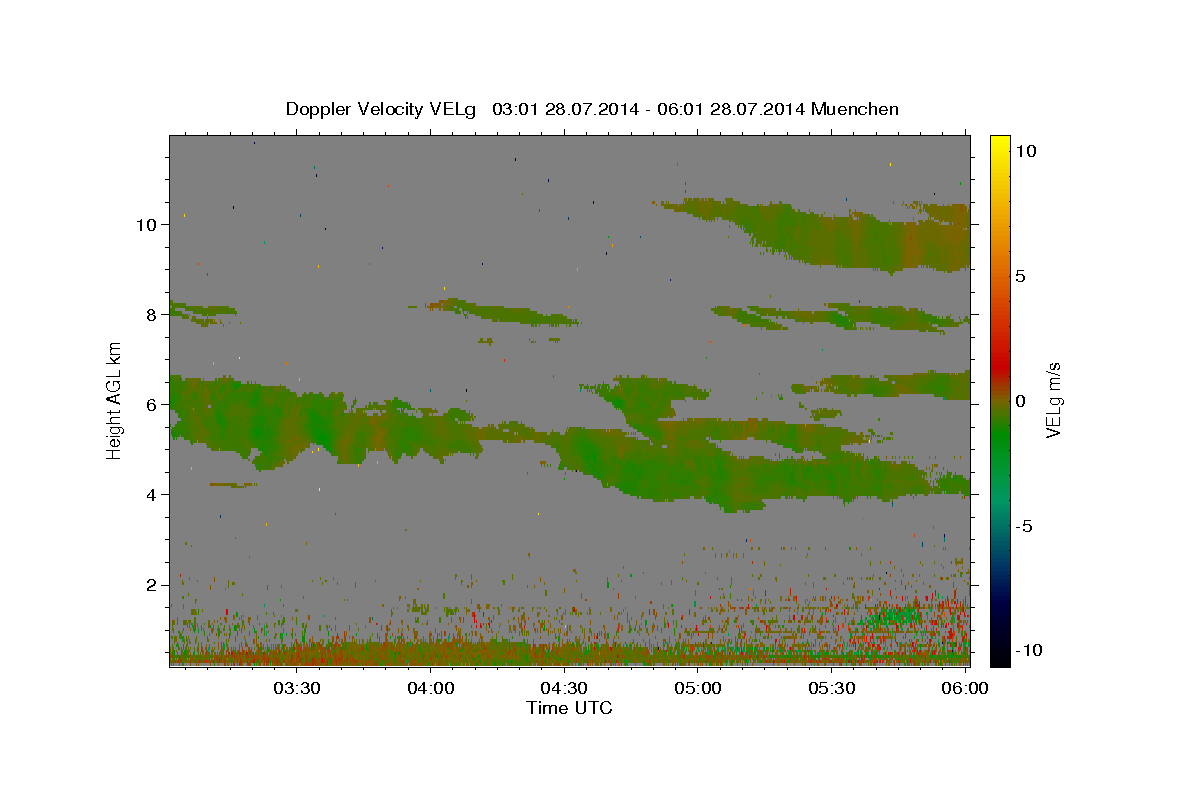Click the colorbar value 0
The width and height of the screenshot is (1200, 800).
(x=1021, y=401)
